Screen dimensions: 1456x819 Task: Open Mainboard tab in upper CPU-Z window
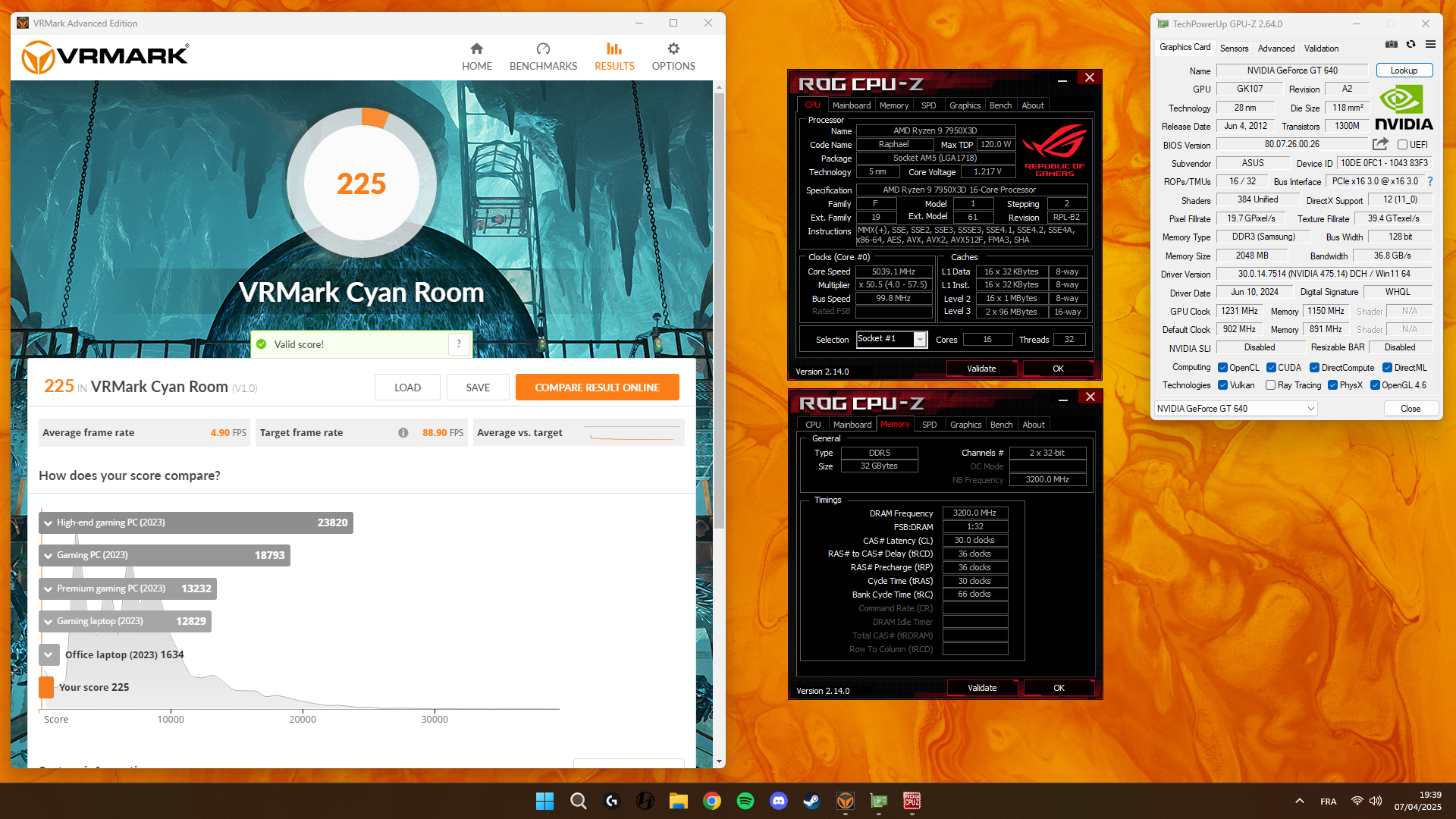tap(851, 105)
